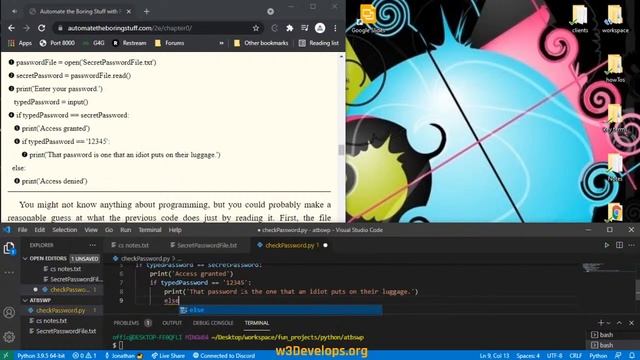Open Chrome media control icon

pos(304,28)
